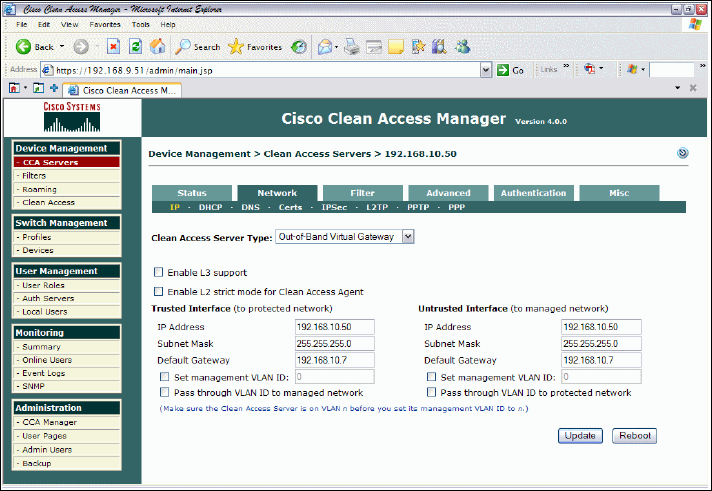
Task: Click the Stop loading icon
Action: (x=113, y=46)
